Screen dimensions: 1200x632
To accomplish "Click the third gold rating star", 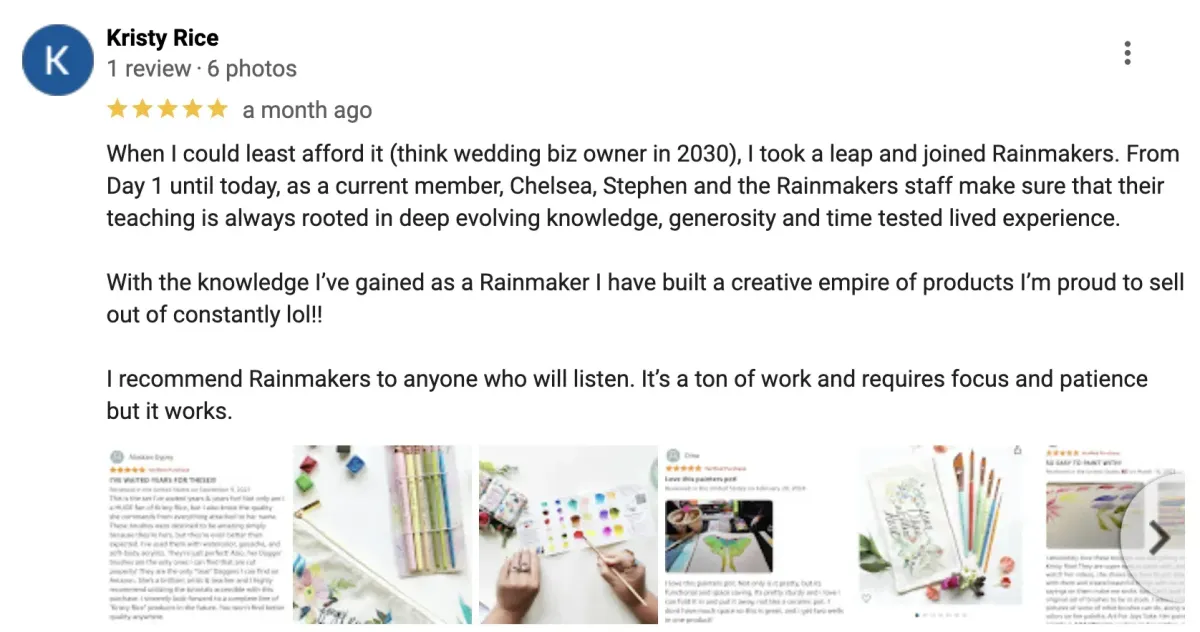I will click(167, 109).
